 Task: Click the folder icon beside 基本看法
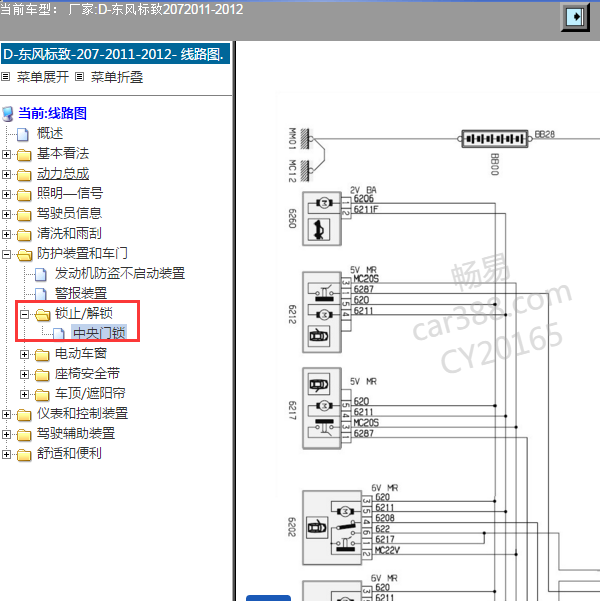(23, 154)
